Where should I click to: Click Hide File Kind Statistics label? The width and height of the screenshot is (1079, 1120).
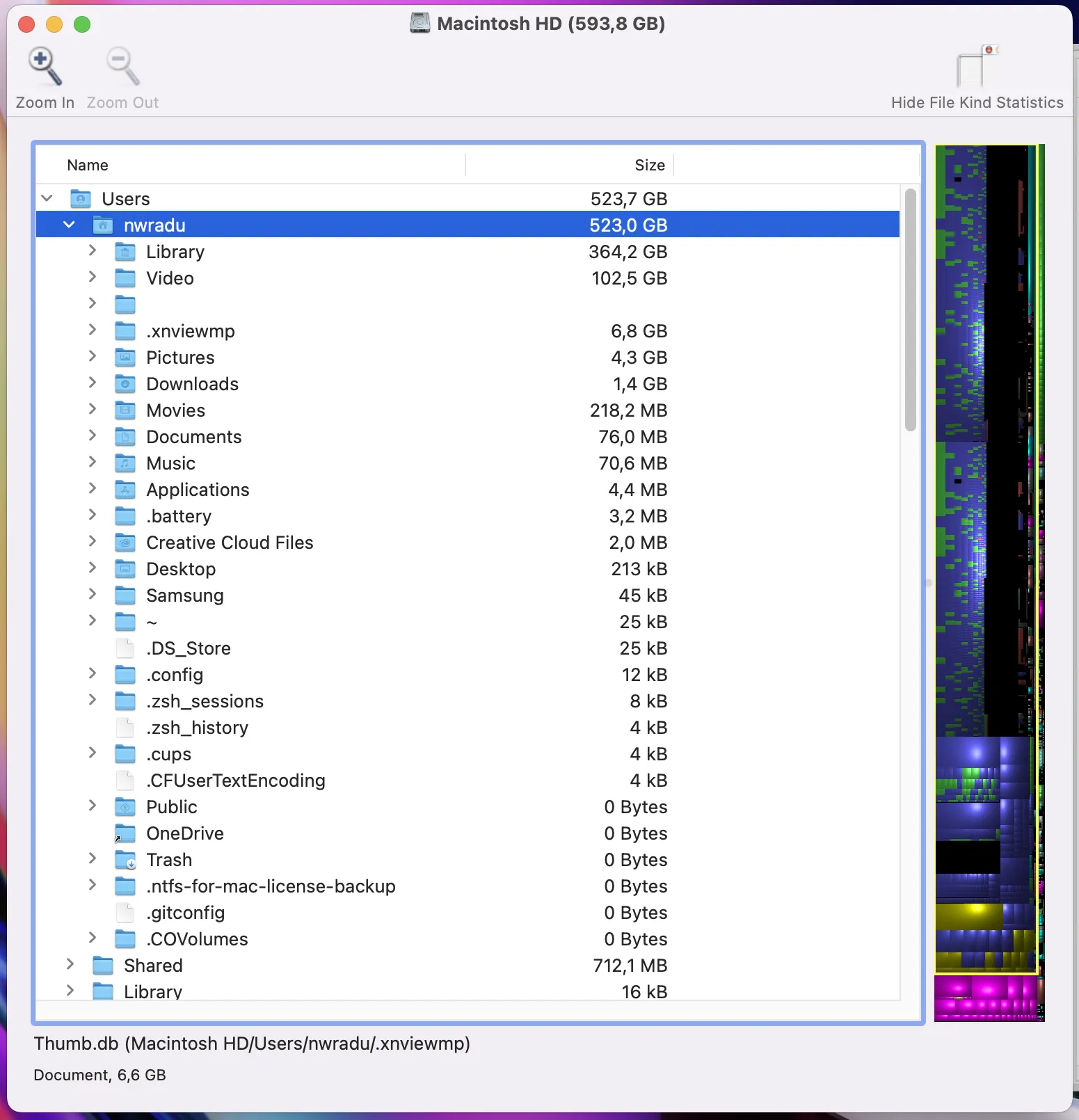click(977, 103)
